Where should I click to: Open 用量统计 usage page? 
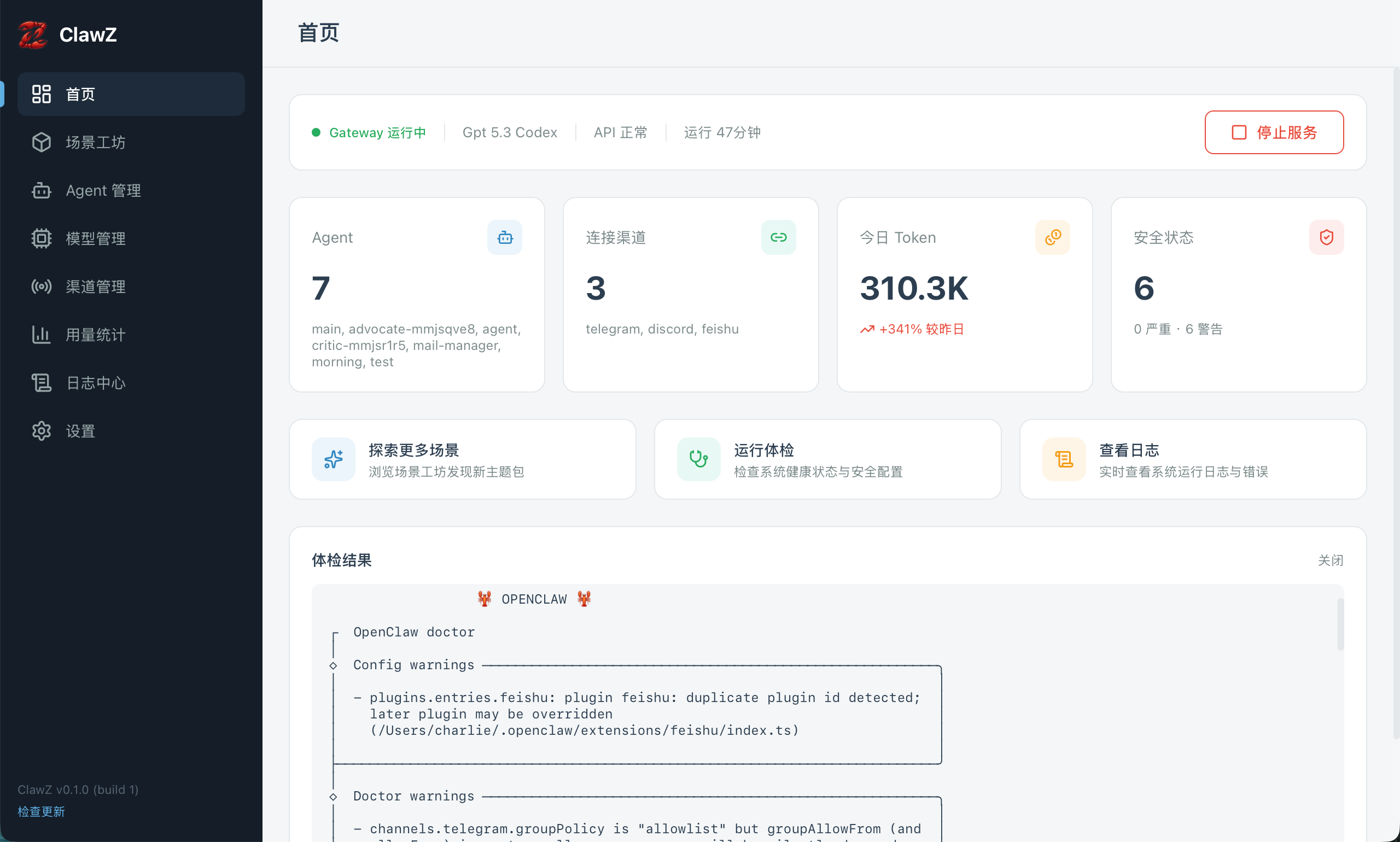[95, 335]
